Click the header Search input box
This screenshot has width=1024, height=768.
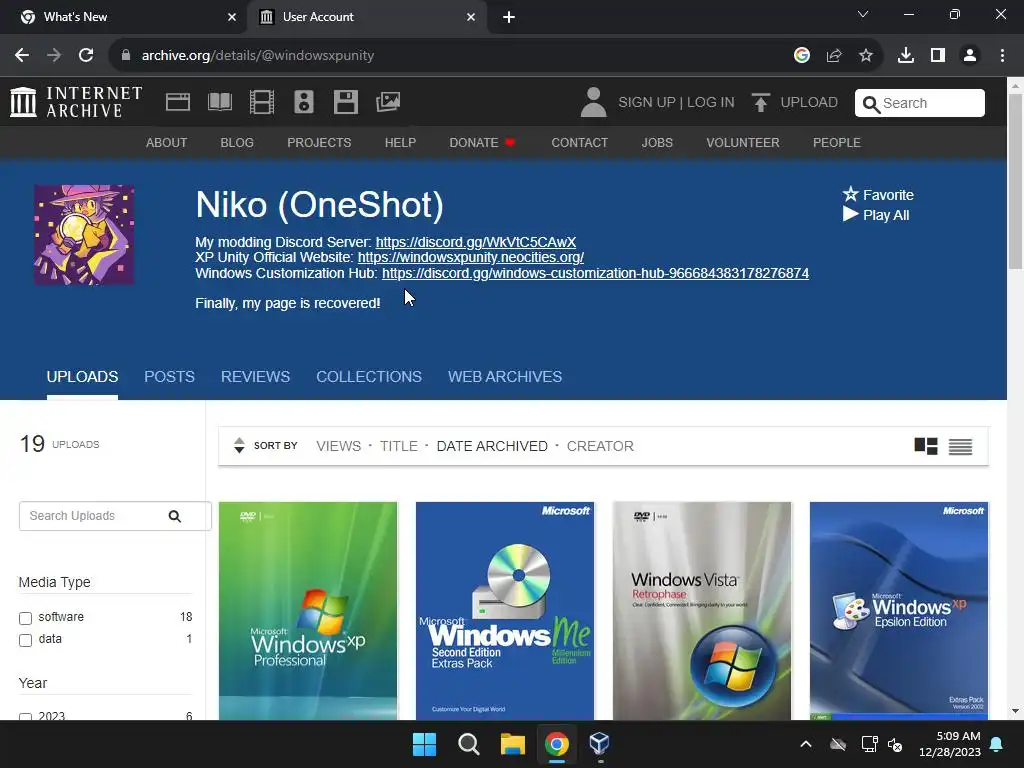coord(920,103)
